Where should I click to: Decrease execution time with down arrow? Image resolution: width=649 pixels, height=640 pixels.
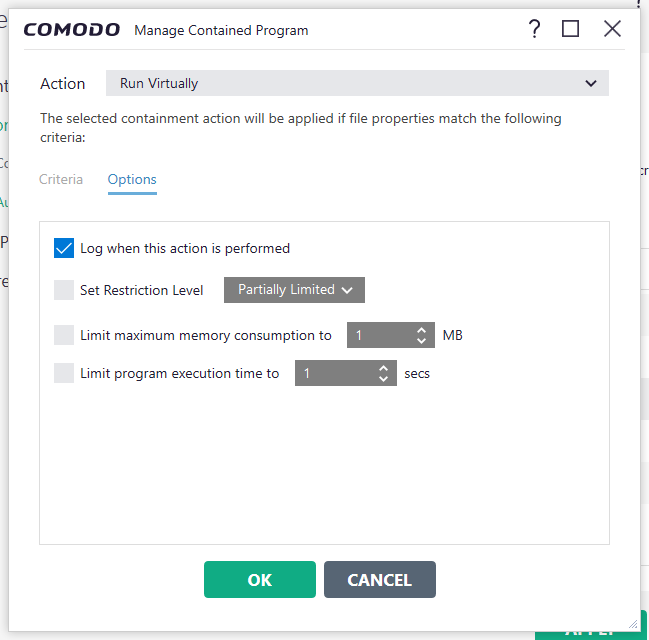[383, 379]
